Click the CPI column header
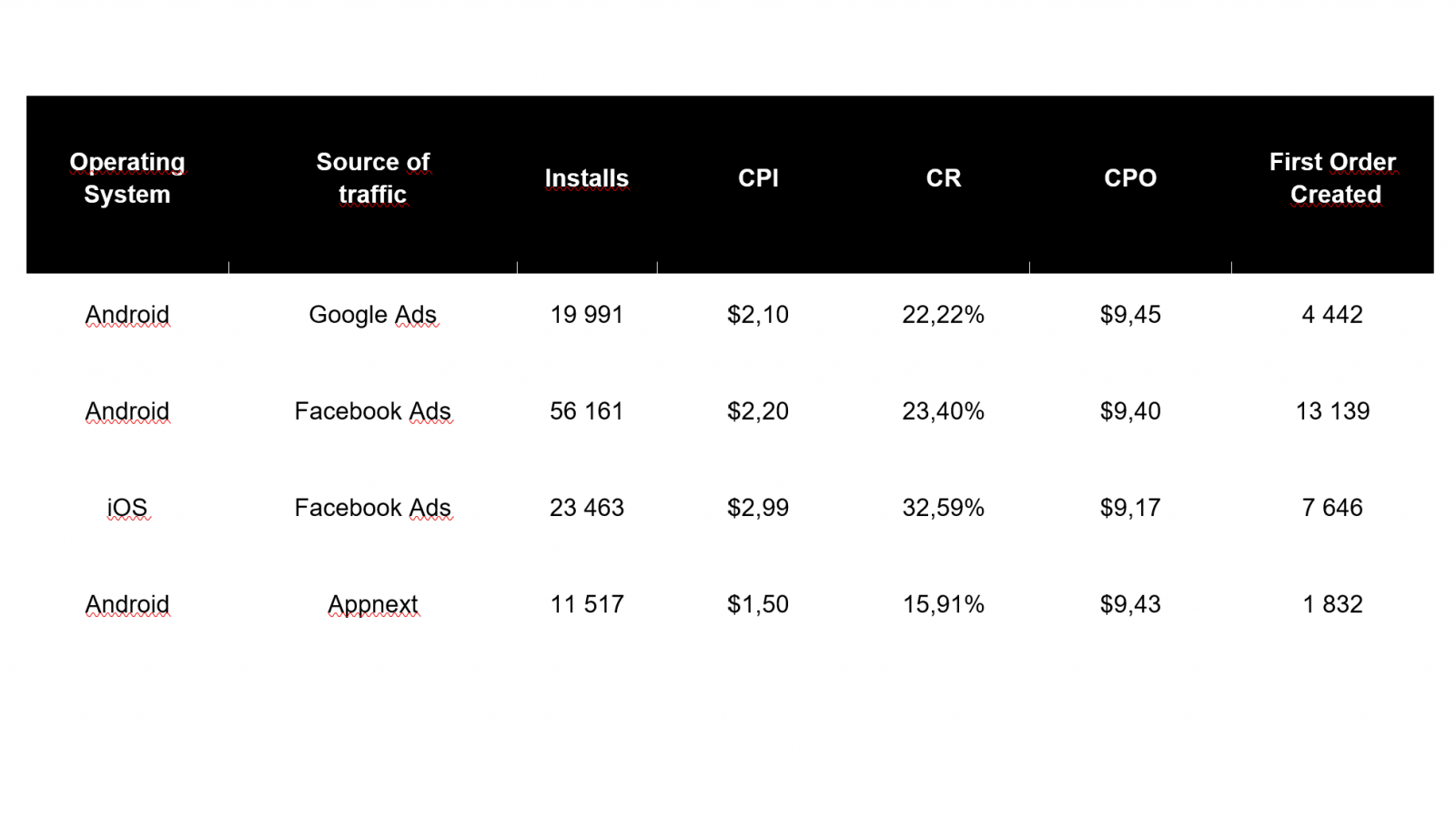The image size is (1456, 819). (758, 178)
